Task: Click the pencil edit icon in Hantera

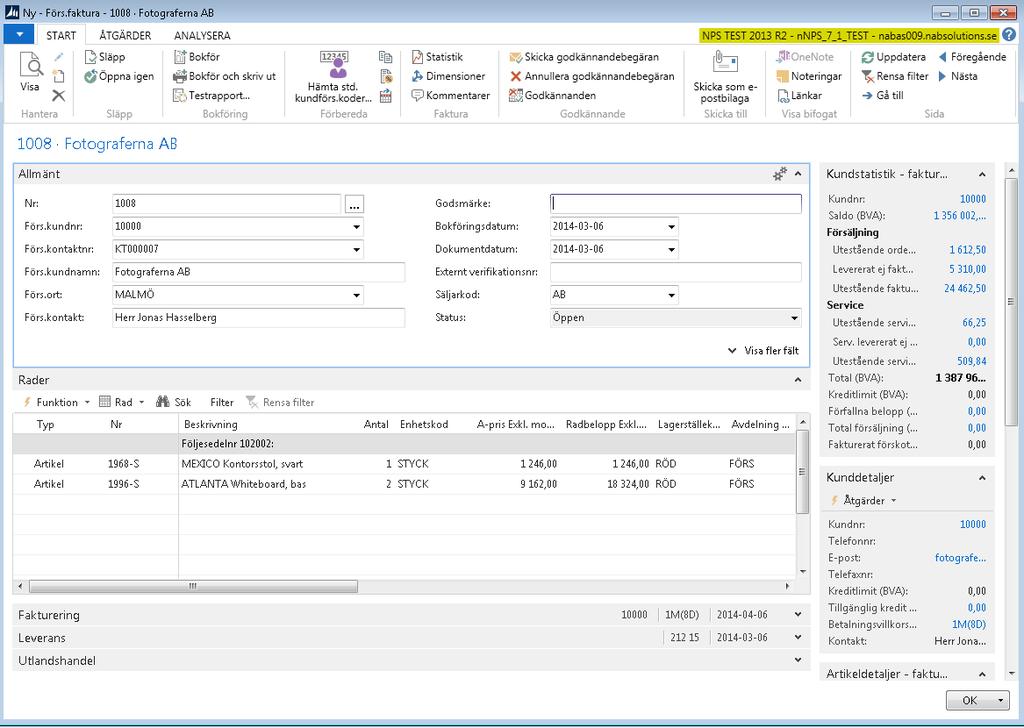Action: pyautogui.click(x=59, y=57)
